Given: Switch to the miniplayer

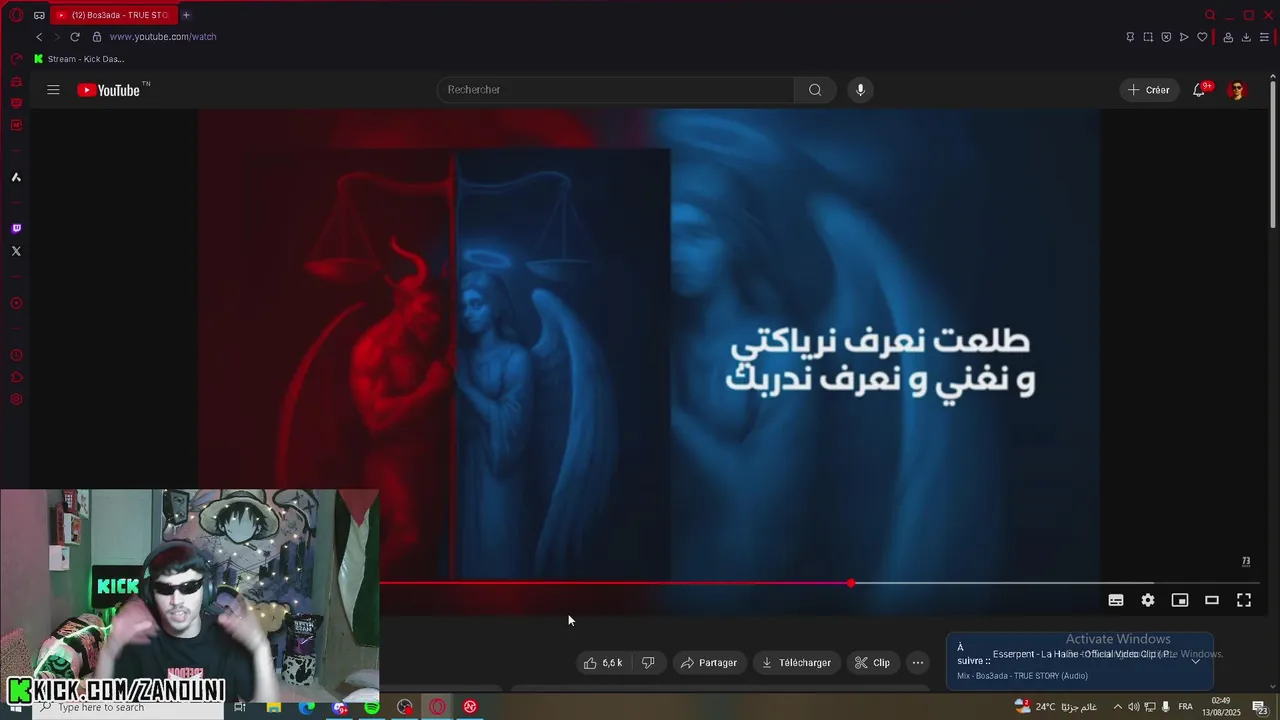Looking at the screenshot, I should pos(1180,600).
